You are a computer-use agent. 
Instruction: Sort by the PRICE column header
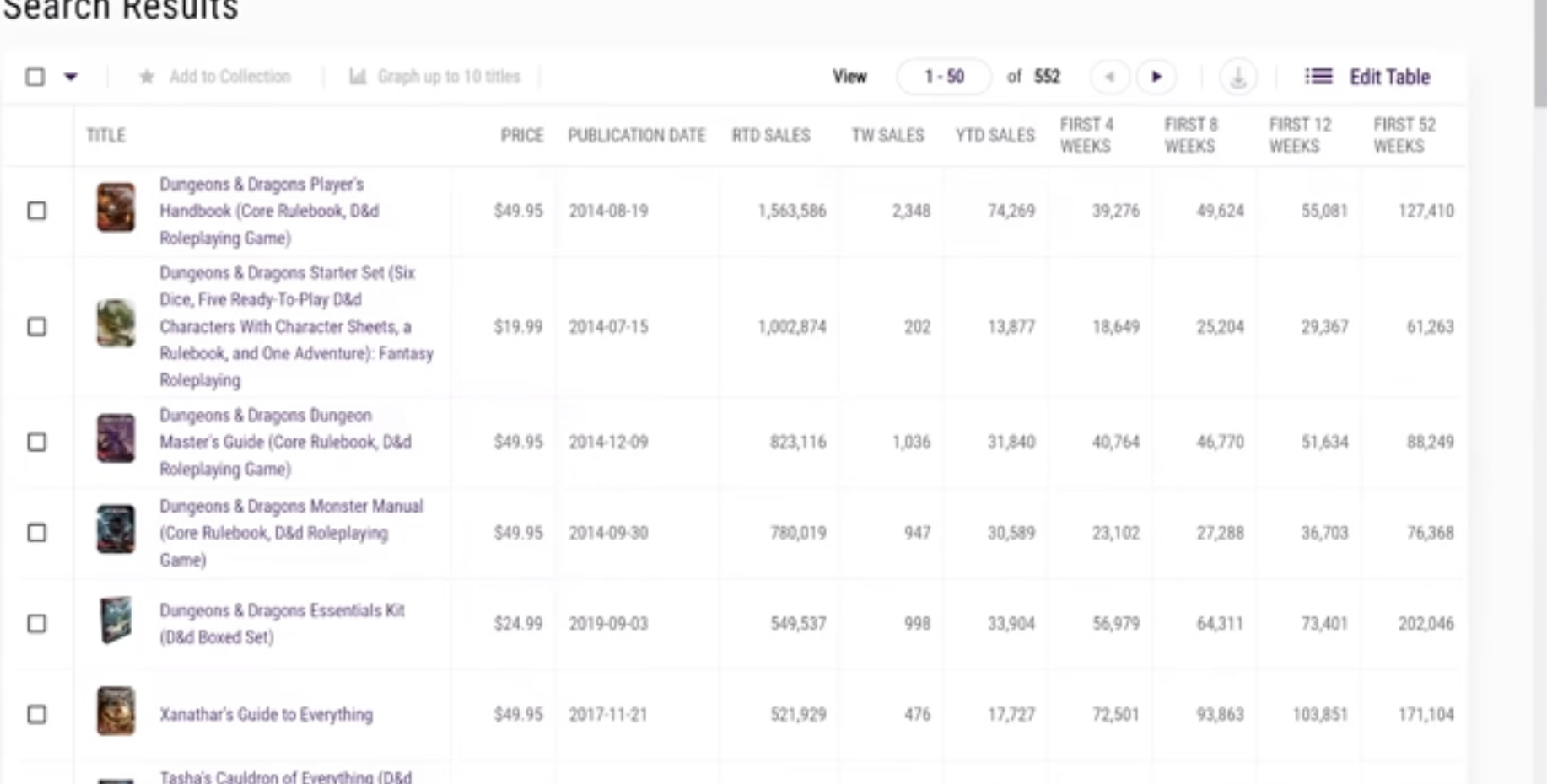click(x=521, y=135)
